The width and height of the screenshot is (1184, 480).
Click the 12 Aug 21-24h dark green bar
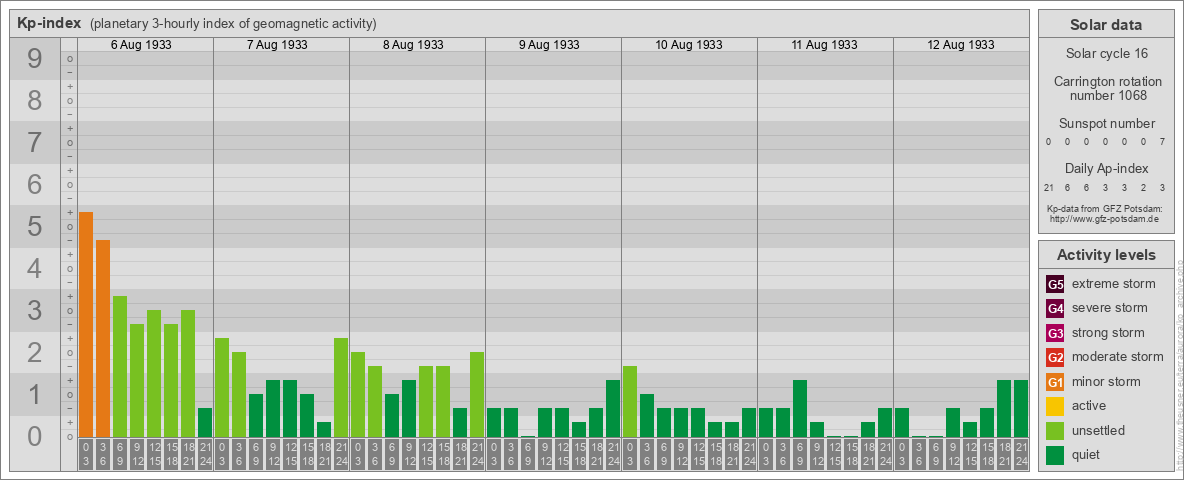(1020, 408)
